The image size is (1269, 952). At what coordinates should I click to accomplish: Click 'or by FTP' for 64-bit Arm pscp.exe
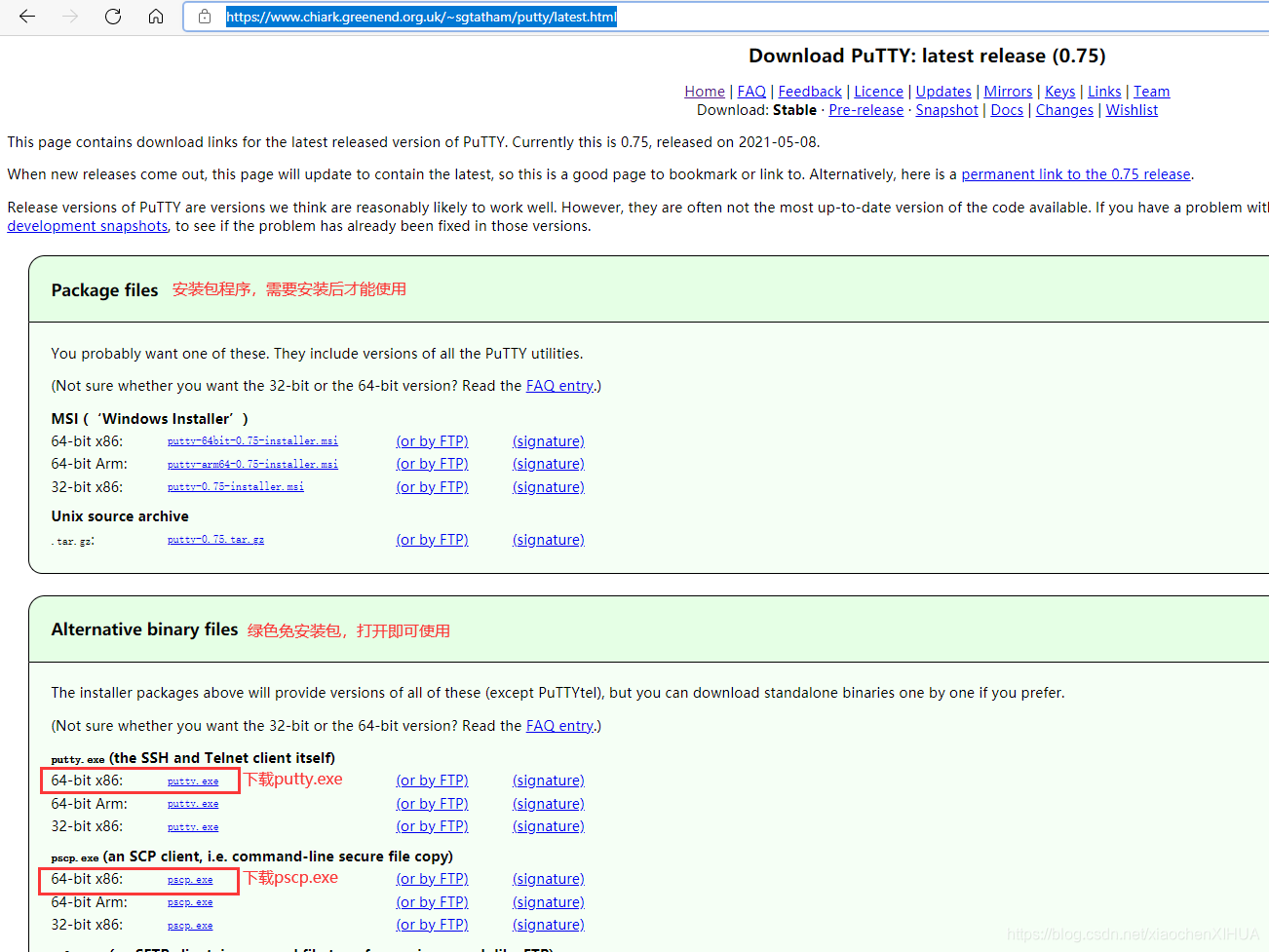point(432,902)
